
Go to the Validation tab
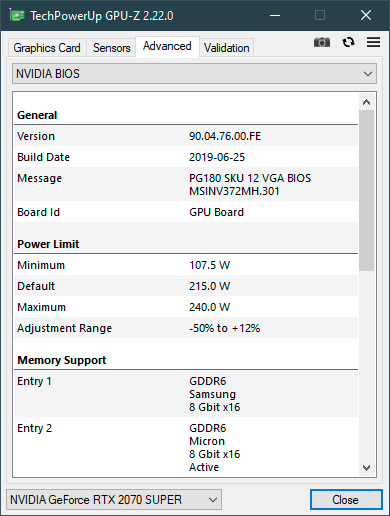coord(227,48)
